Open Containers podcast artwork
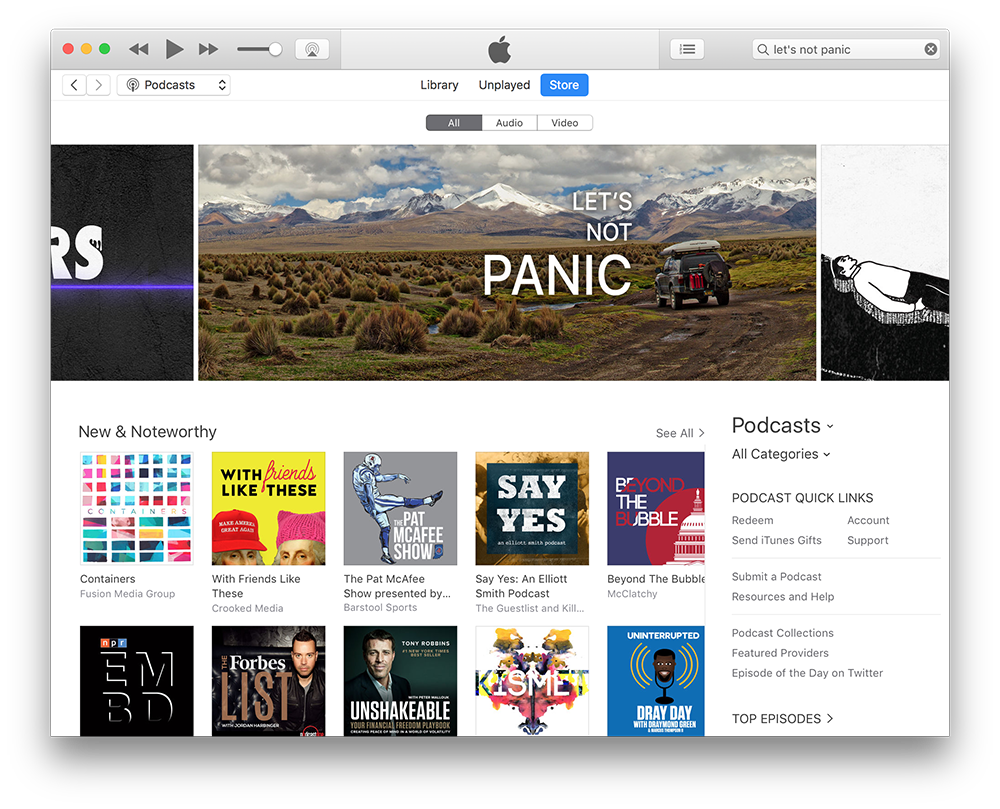 click(x=136, y=509)
